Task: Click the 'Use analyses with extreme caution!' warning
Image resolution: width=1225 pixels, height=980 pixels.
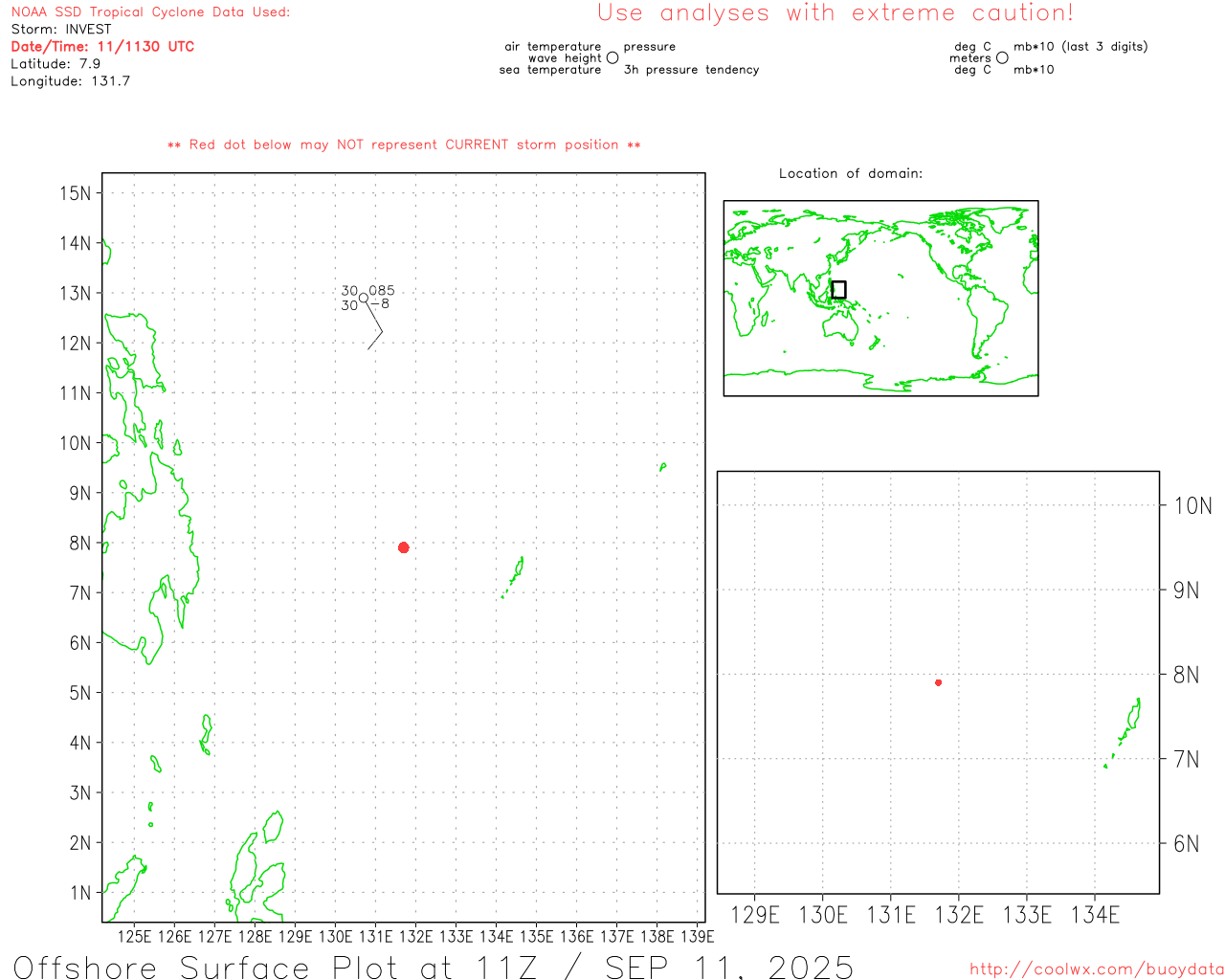Action: (835, 12)
